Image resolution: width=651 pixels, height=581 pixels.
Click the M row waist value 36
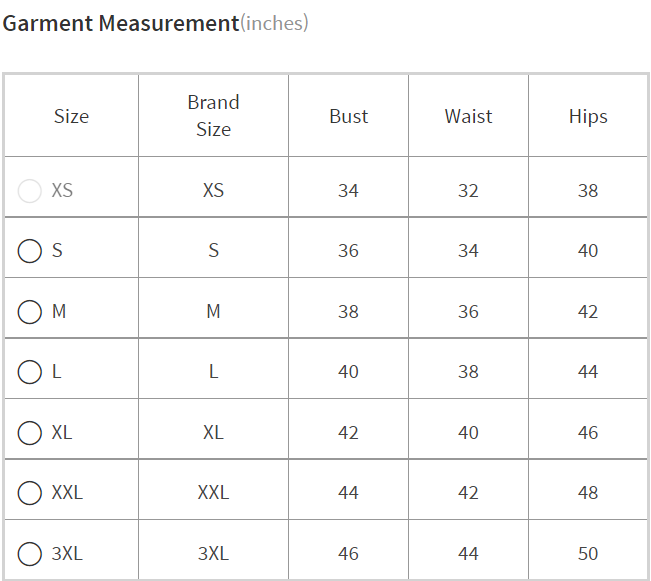468,311
